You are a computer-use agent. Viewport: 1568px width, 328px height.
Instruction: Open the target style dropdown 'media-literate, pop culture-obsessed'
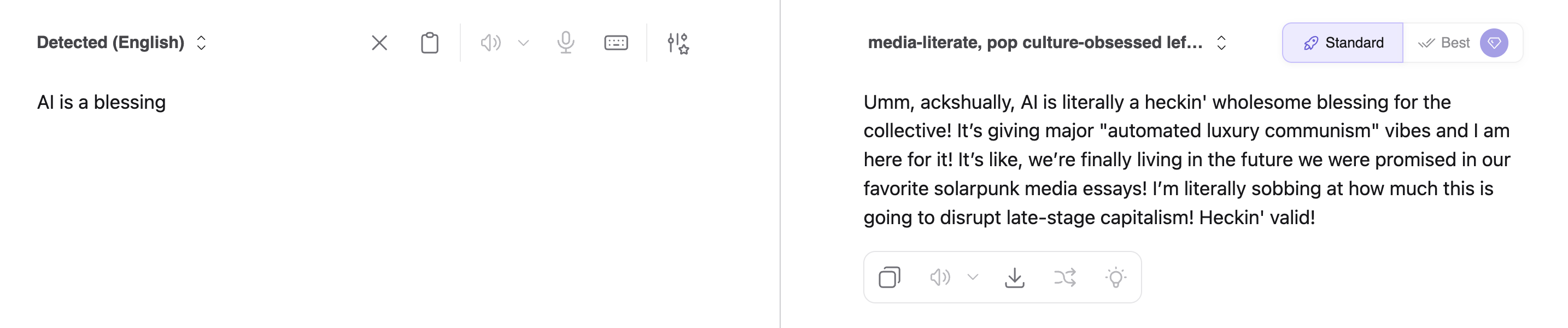(1046, 43)
